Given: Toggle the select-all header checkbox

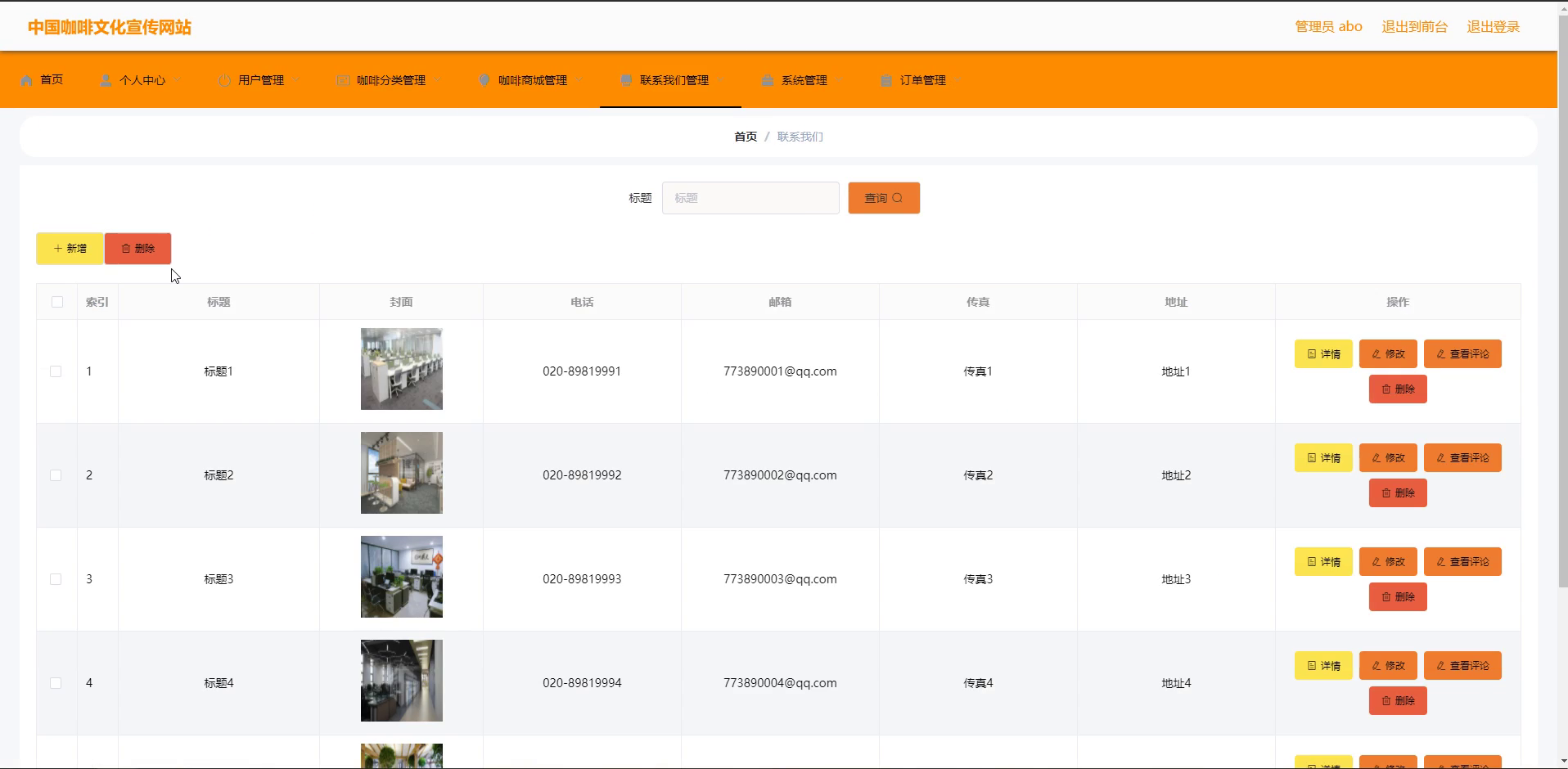Looking at the screenshot, I should [x=57, y=302].
